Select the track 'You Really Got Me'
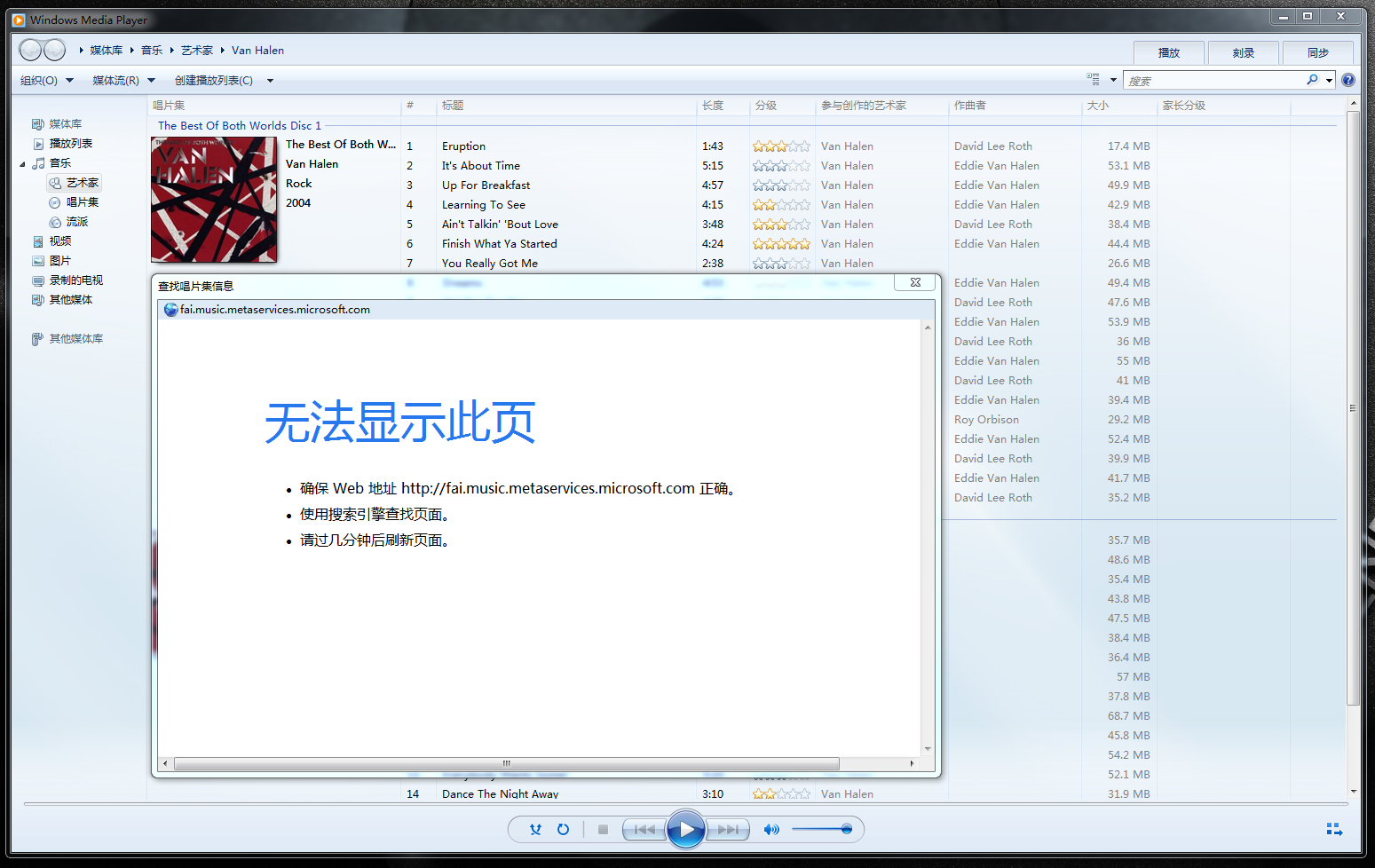The image size is (1375, 868). pos(490,264)
